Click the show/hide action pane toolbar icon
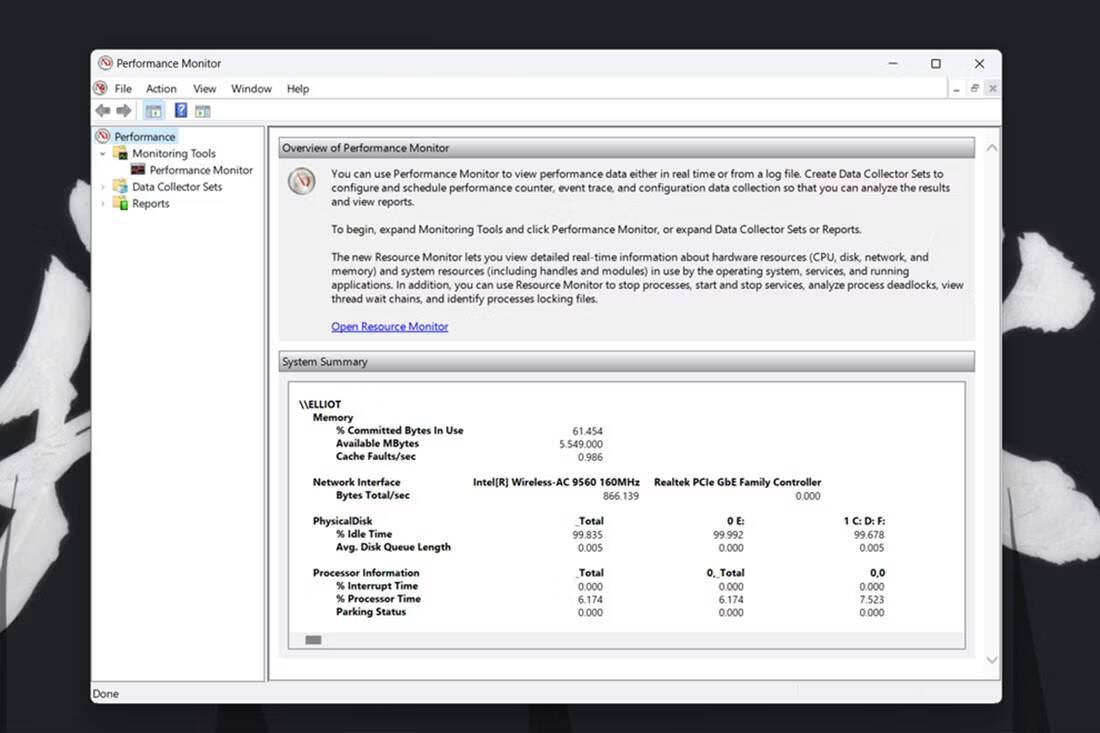The width and height of the screenshot is (1100, 733). [202, 110]
